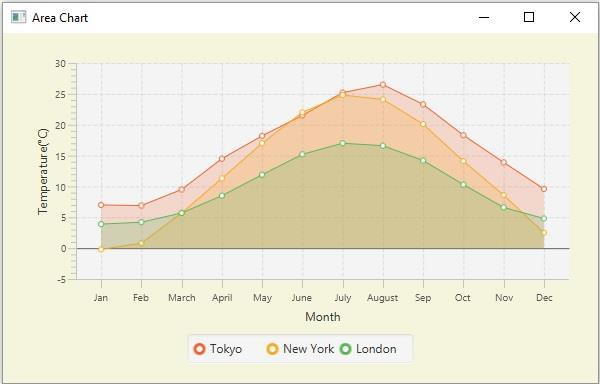Close the Area Chart window
The width and height of the screenshot is (600, 384).
(575, 17)
